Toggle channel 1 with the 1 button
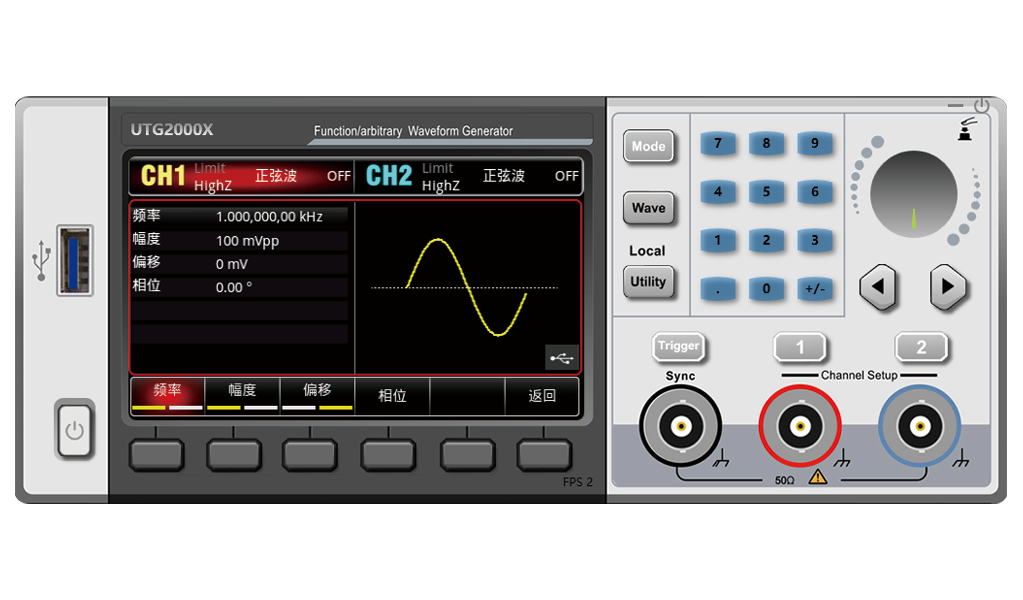 click(800, 348)
